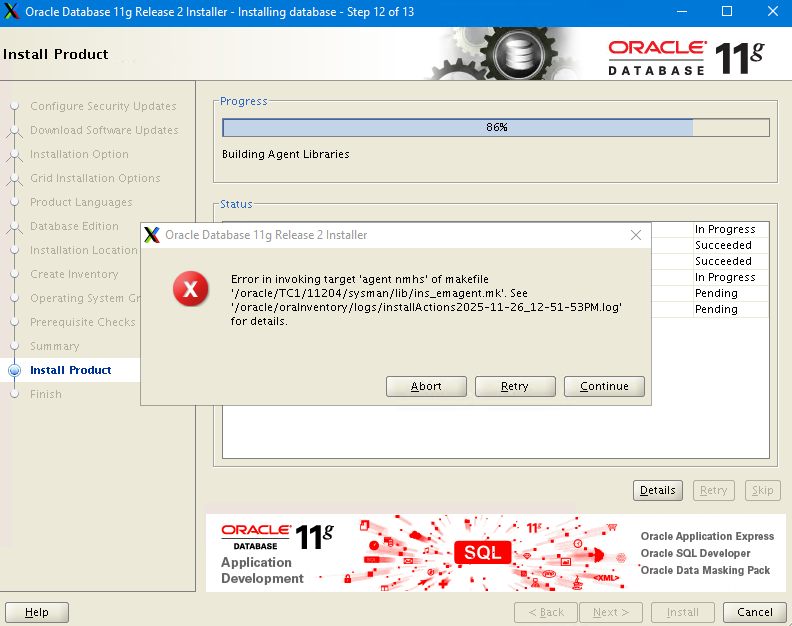Click the Next button
This screenshot has height=626, width=792.
611,612
